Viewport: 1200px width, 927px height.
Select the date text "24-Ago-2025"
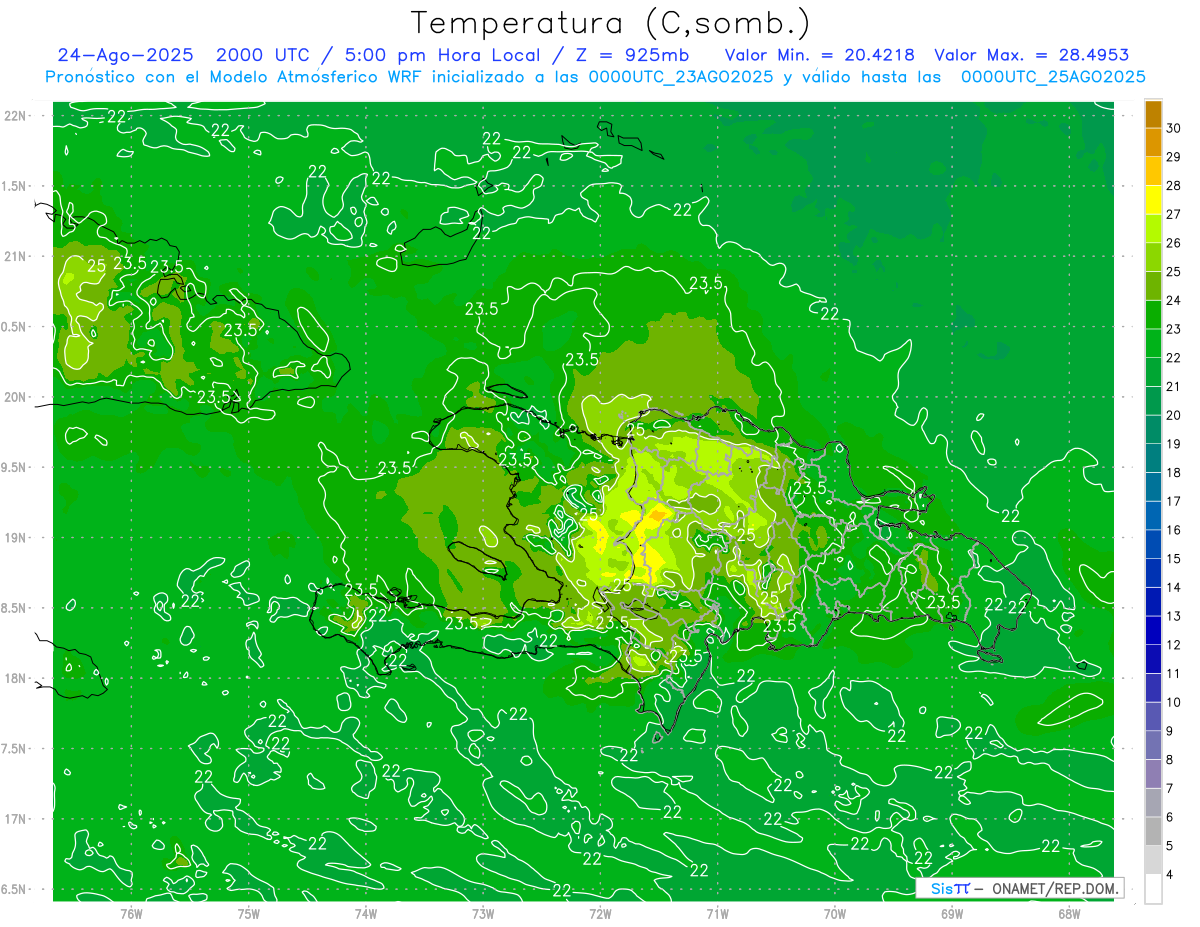click(127, 55)
